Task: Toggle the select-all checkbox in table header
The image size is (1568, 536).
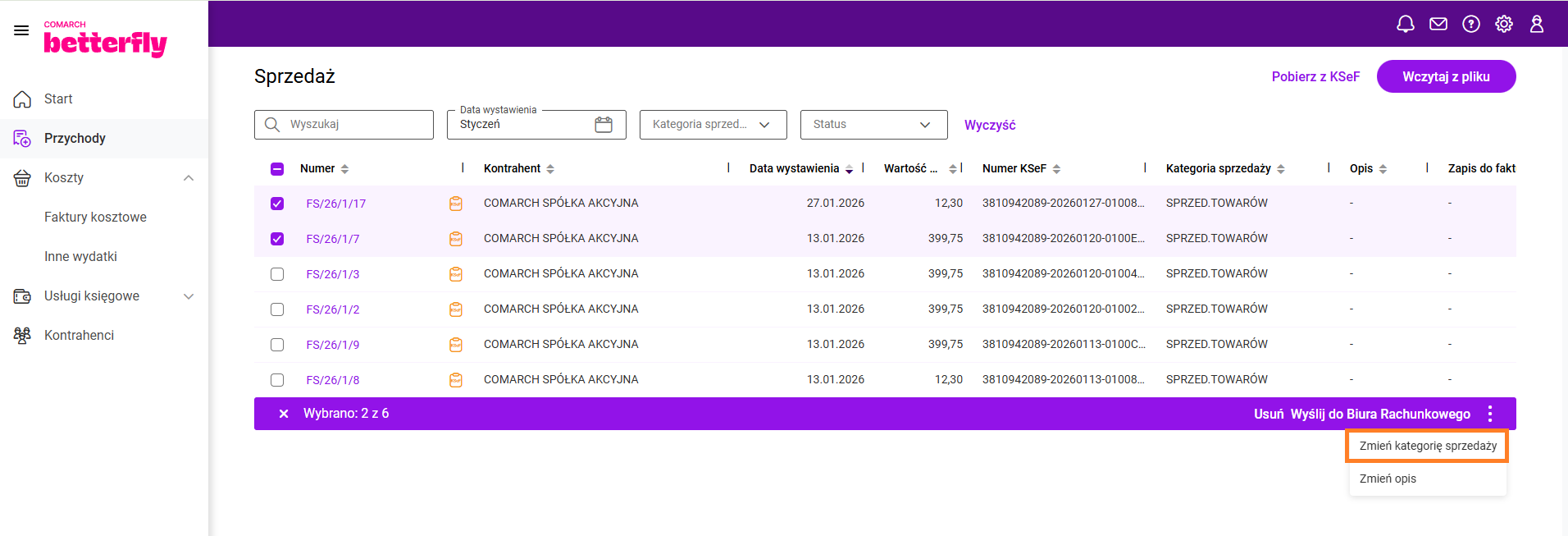Action: [277, 169]
